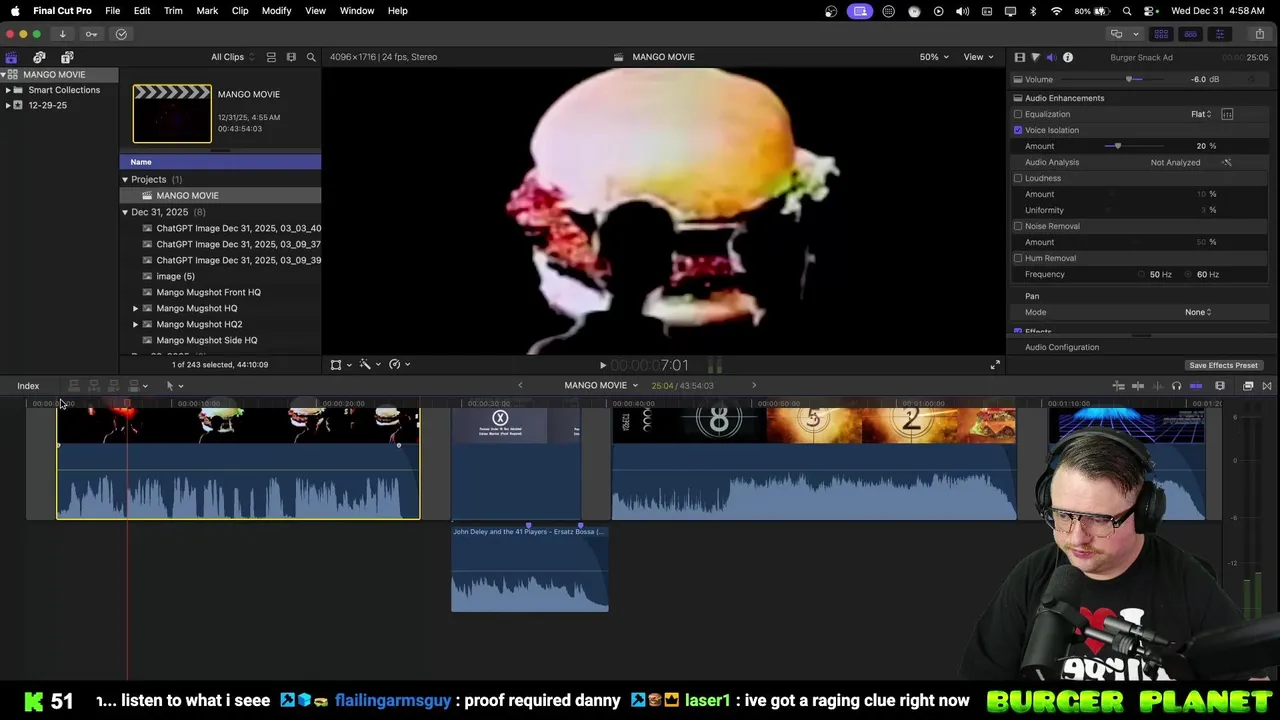Open the Photos and Audio sidebar
Image resolution: width=1280 pixels, height=720 pixels.
click(39, 57)
